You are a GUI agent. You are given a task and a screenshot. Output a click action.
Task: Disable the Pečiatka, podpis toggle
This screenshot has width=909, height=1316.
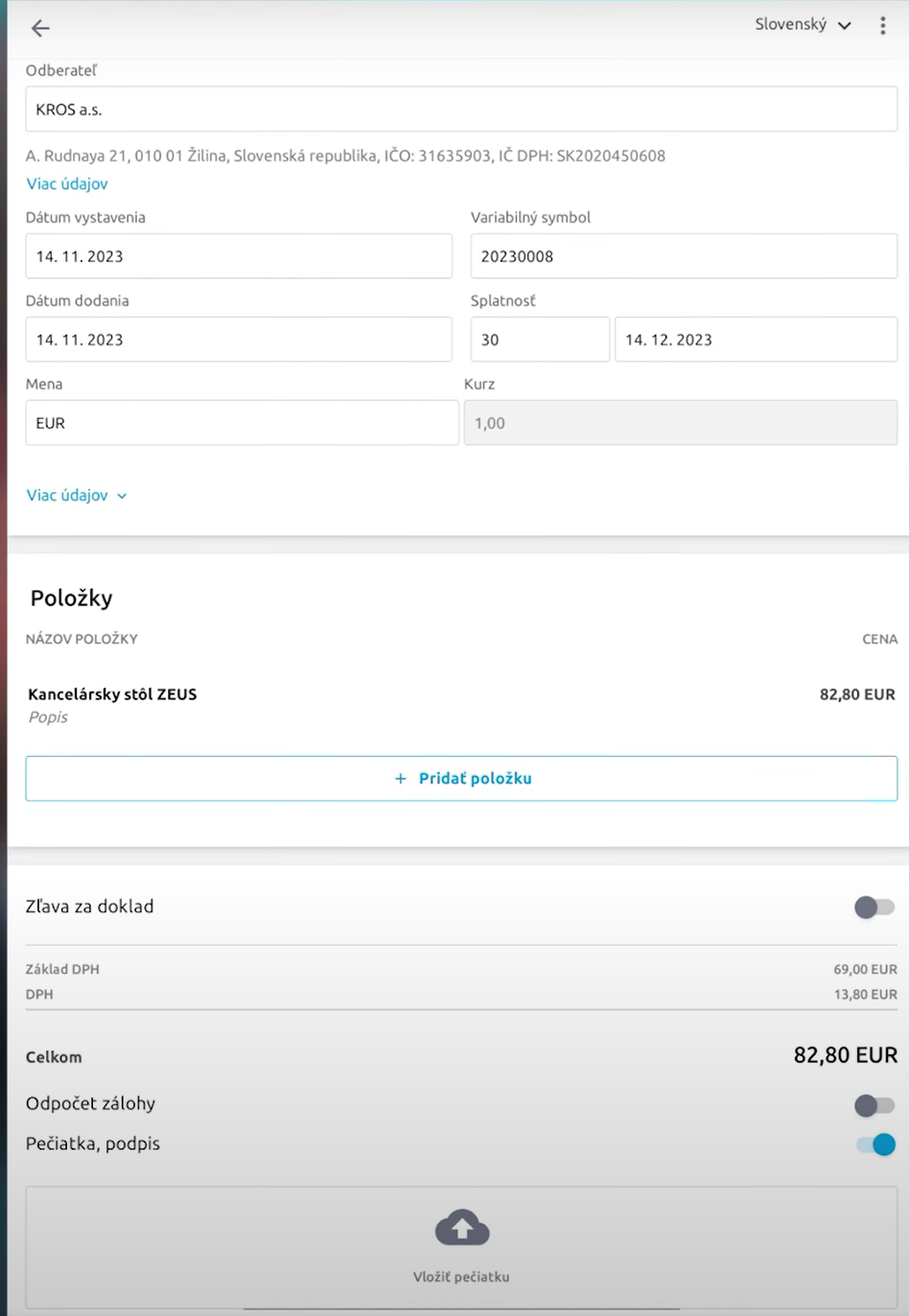(x=875, y=1144)
